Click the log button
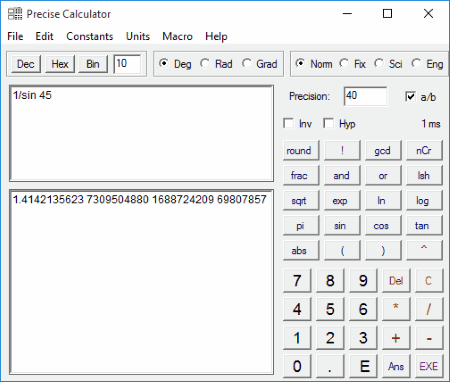 pyautogui.click(x=424, y=200)
